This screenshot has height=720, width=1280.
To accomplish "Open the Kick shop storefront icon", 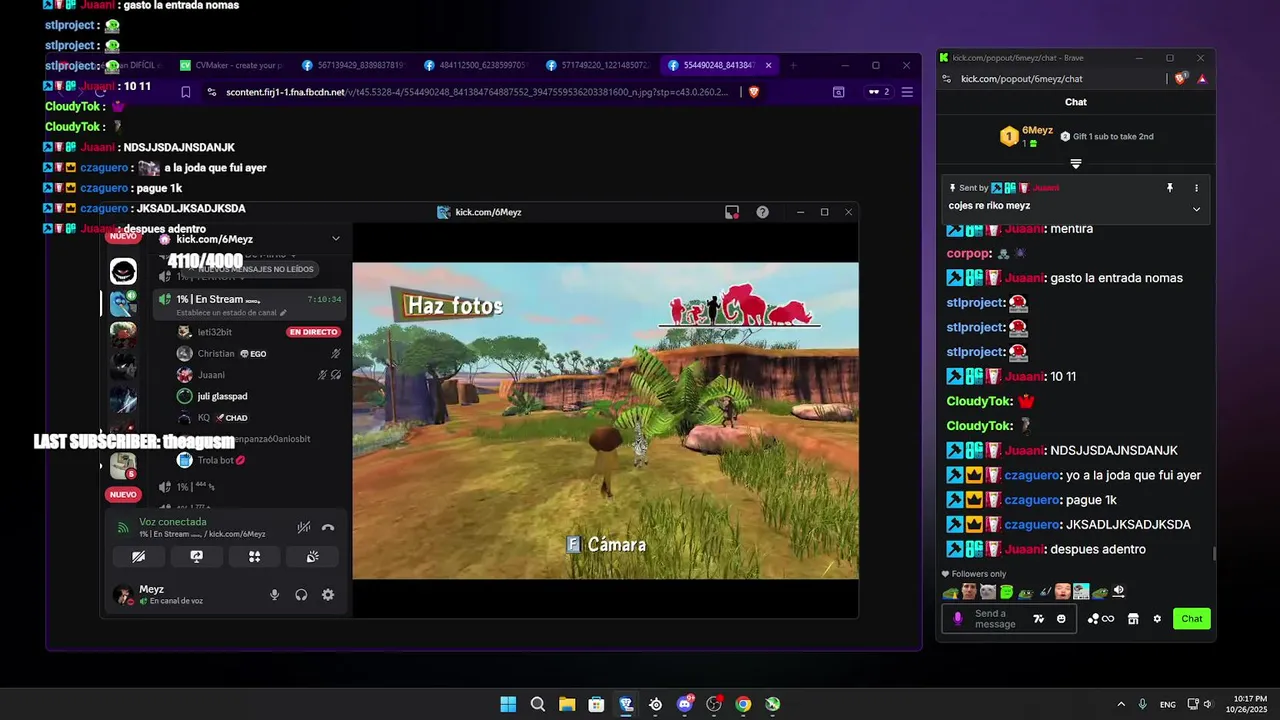I will pyautogui.click(x=1133, y=619).
